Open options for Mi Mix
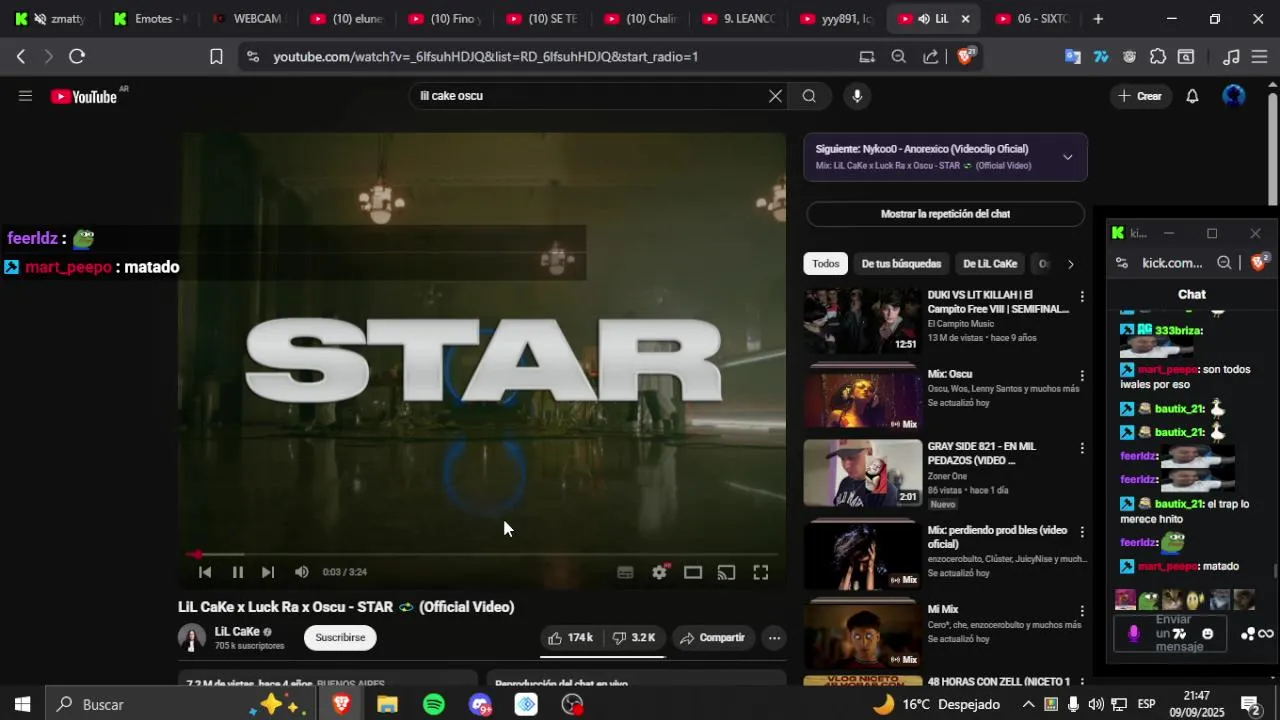1280x720 pixels. click(x=1081, y=611)
